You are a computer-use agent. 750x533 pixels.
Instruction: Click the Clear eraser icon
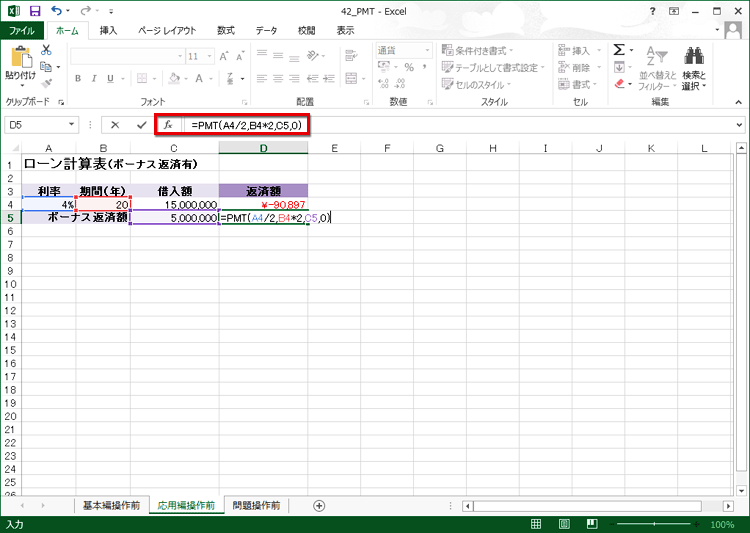point(619,84)
